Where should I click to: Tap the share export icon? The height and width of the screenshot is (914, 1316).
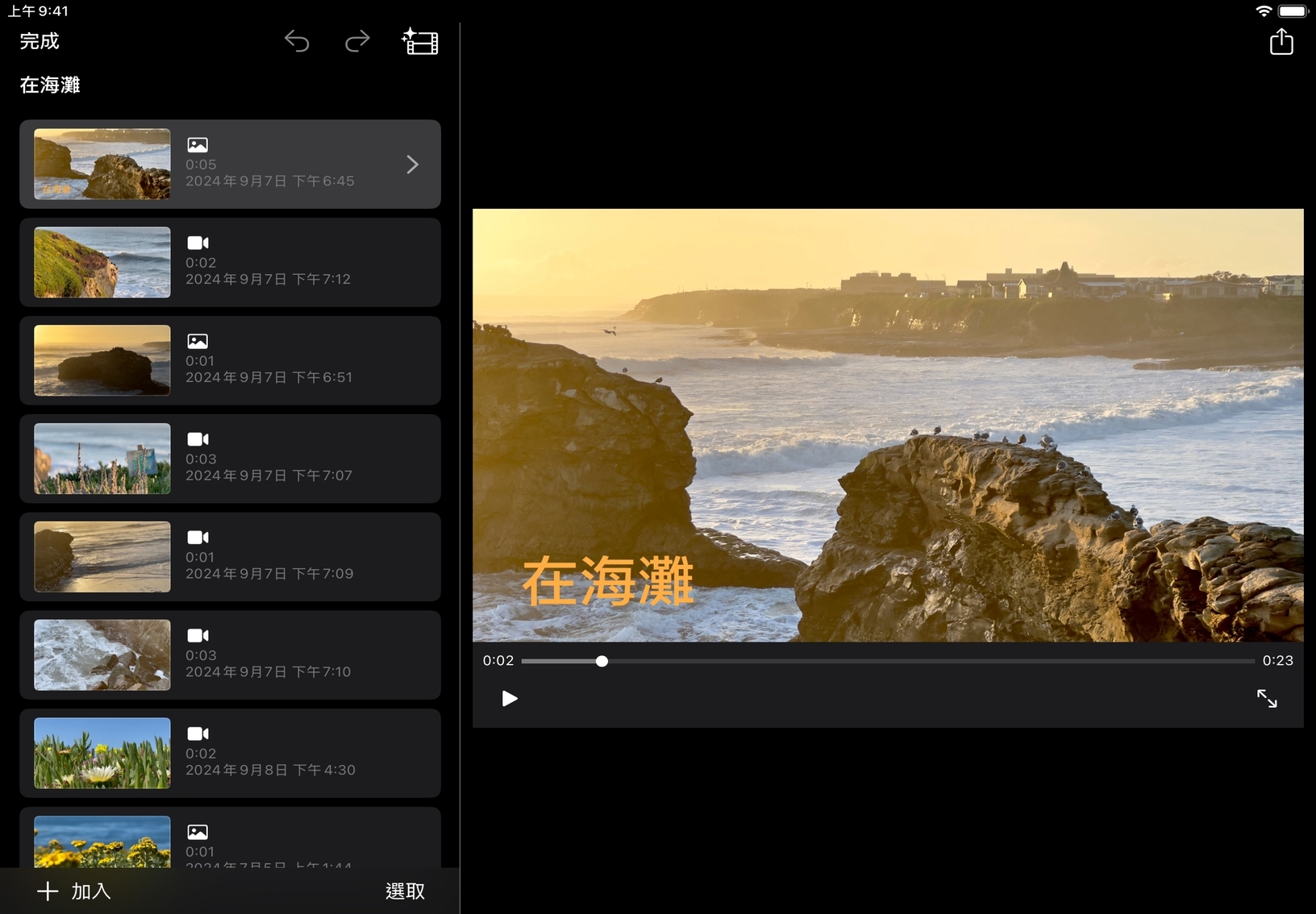[1281, 41]
